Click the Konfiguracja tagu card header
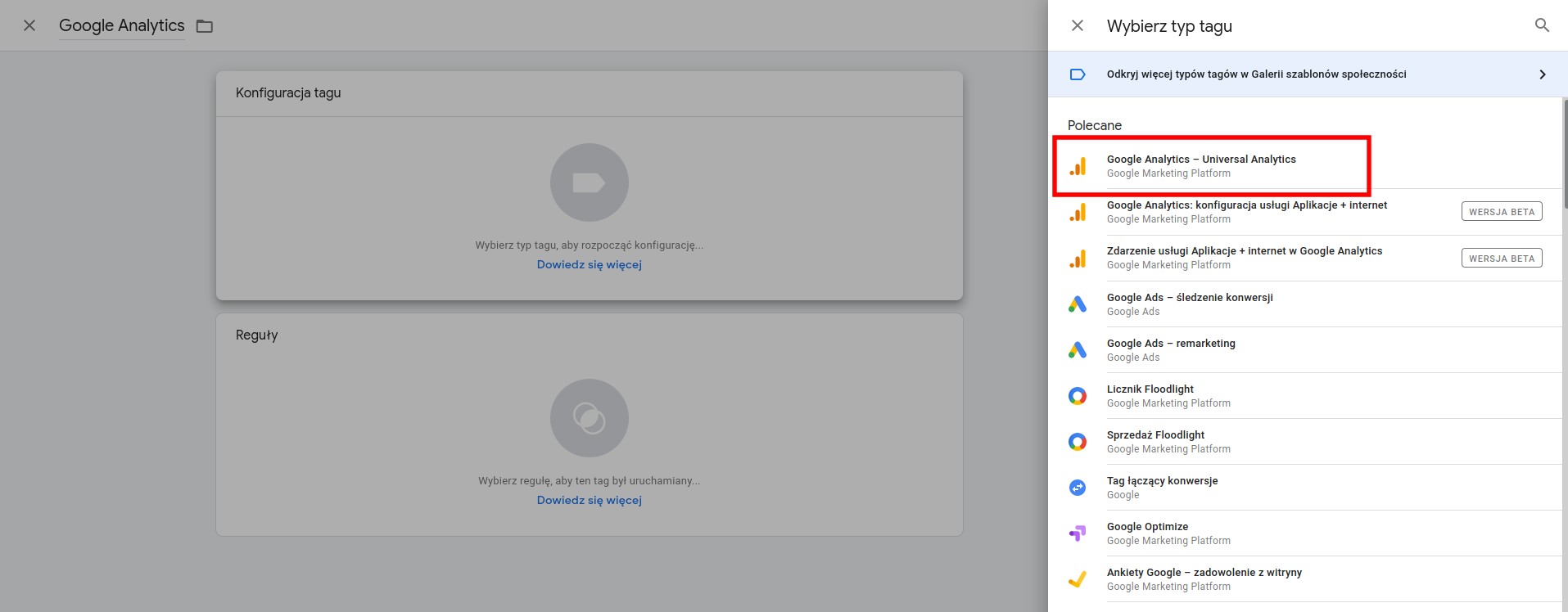Image resolution: width=1568 pixels, height=612 pixels. pyautogui.click(x=590, y=93)
